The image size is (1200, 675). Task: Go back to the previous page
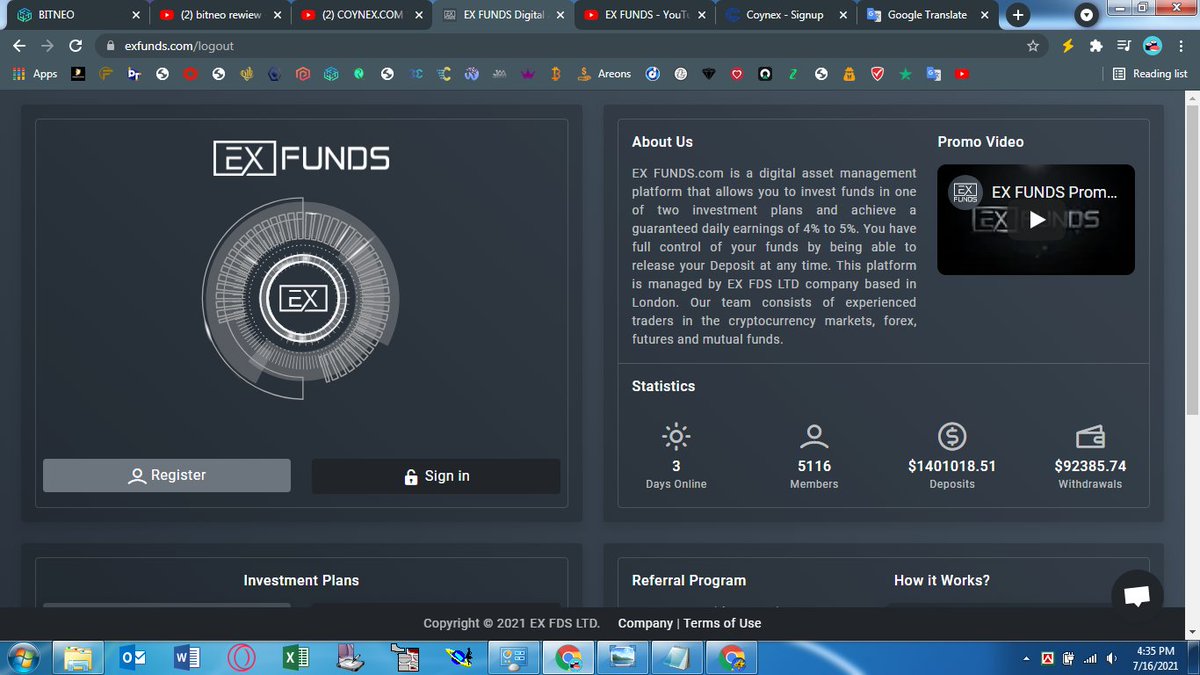click(20, 45)
